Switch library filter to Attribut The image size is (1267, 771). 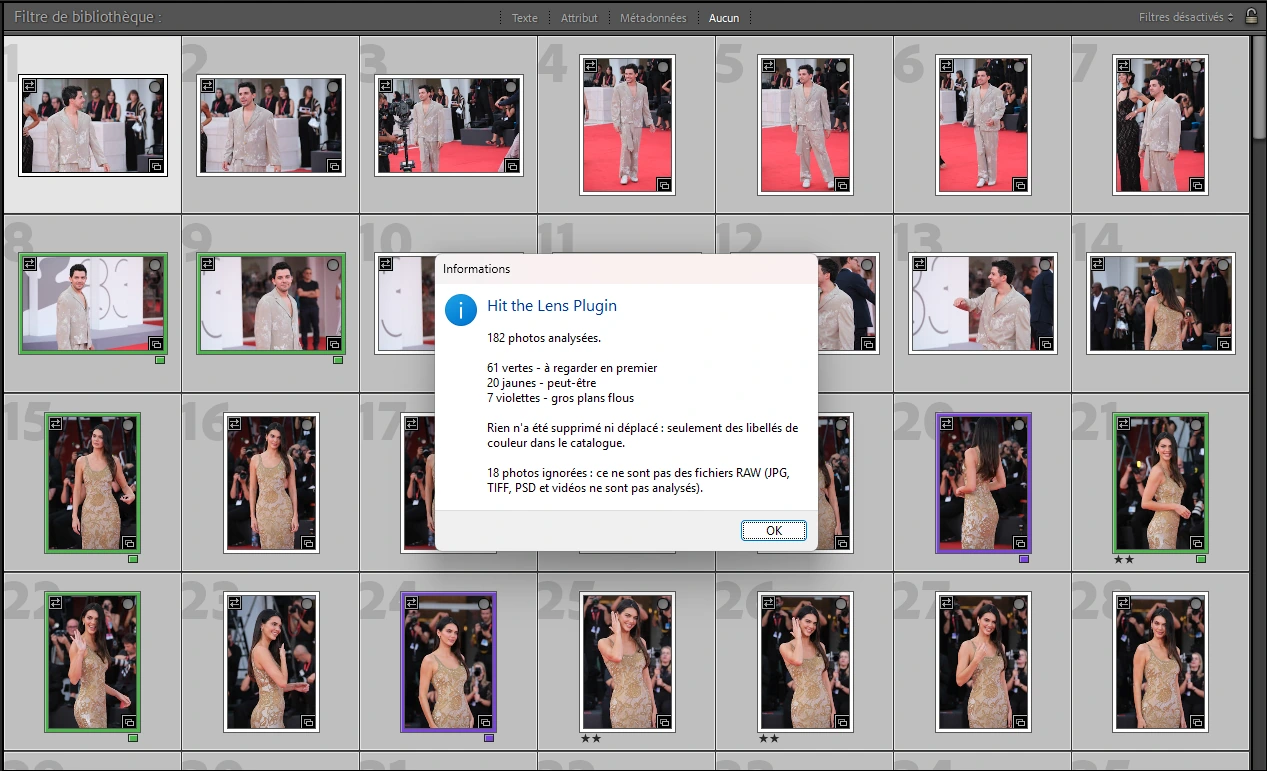[579, 18]
